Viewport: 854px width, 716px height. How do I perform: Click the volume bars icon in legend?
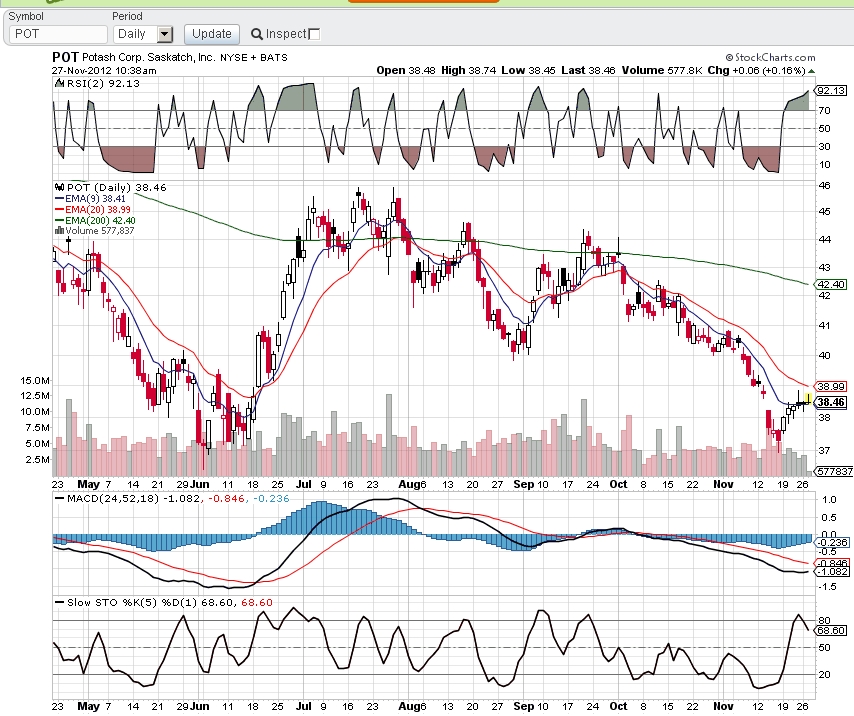click(x=59, y=231)
